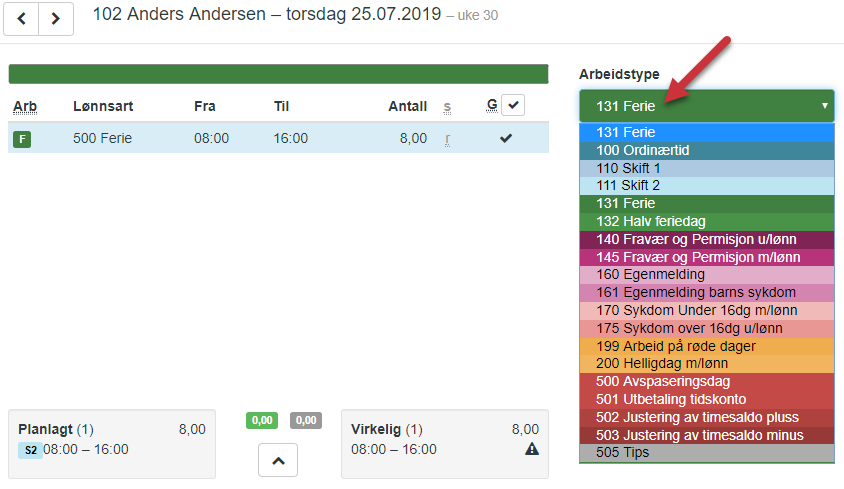Click green F badge on Ferie row
Image resolution: width=844 pixels, height=489 pixels.
(x=21, y=139)
